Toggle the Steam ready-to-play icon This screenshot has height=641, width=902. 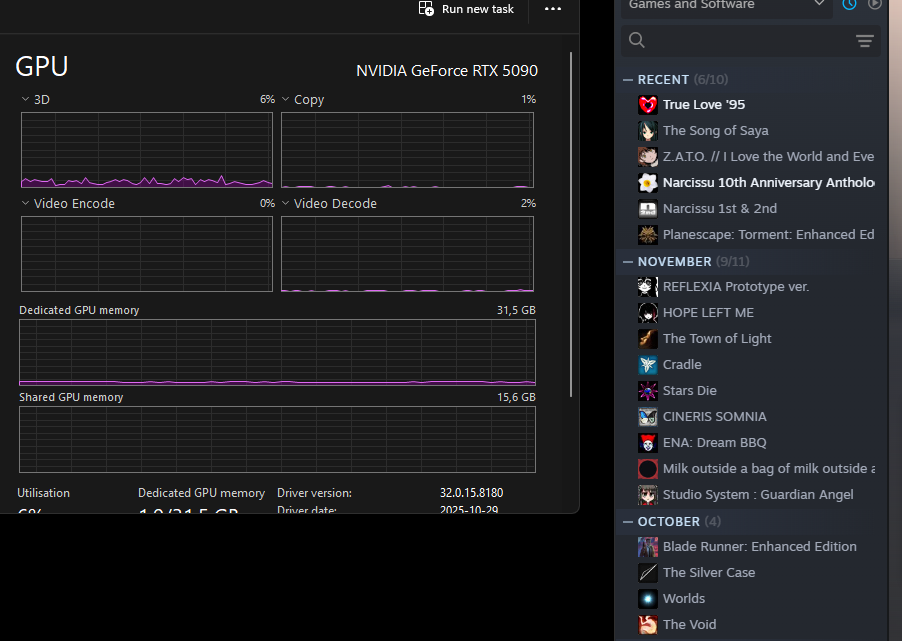click(874, 5)
